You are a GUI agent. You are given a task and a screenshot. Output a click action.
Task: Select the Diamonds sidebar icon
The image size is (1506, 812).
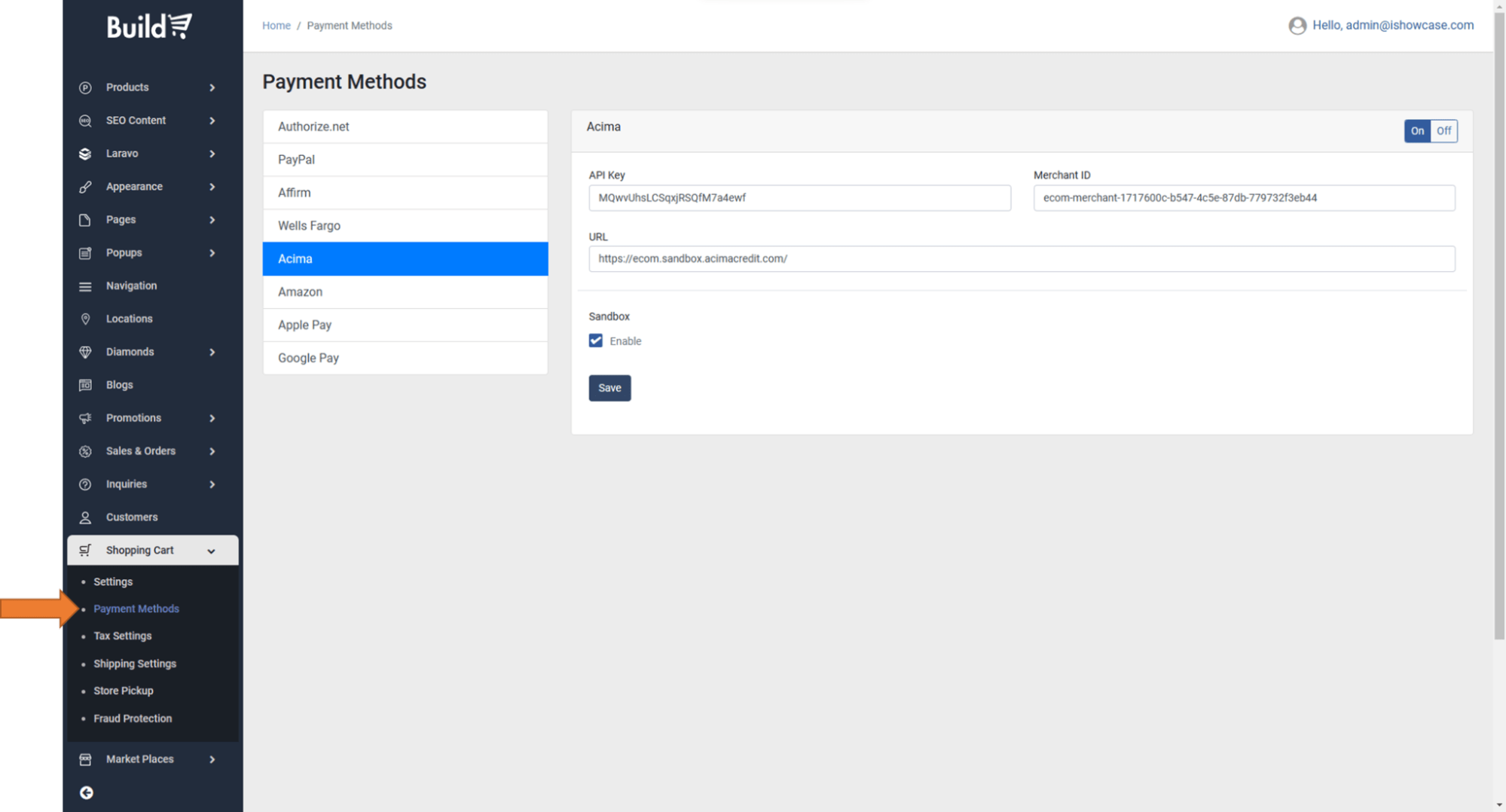[x=85, y=352]
